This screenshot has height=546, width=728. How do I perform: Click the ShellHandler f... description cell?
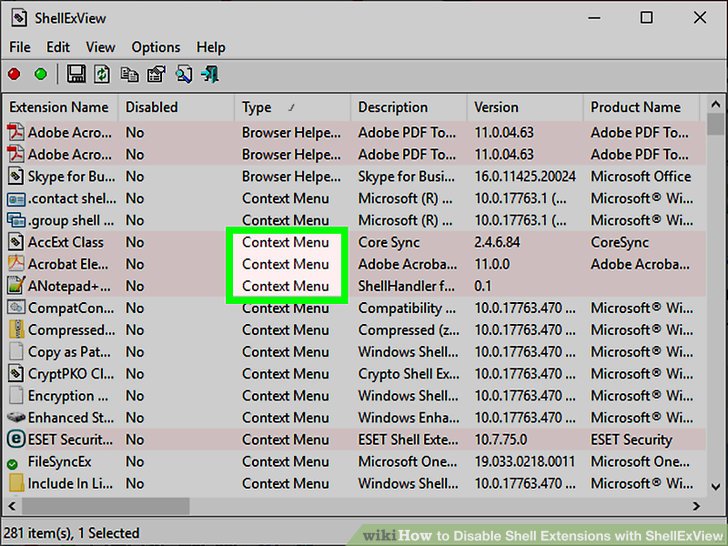406,286
